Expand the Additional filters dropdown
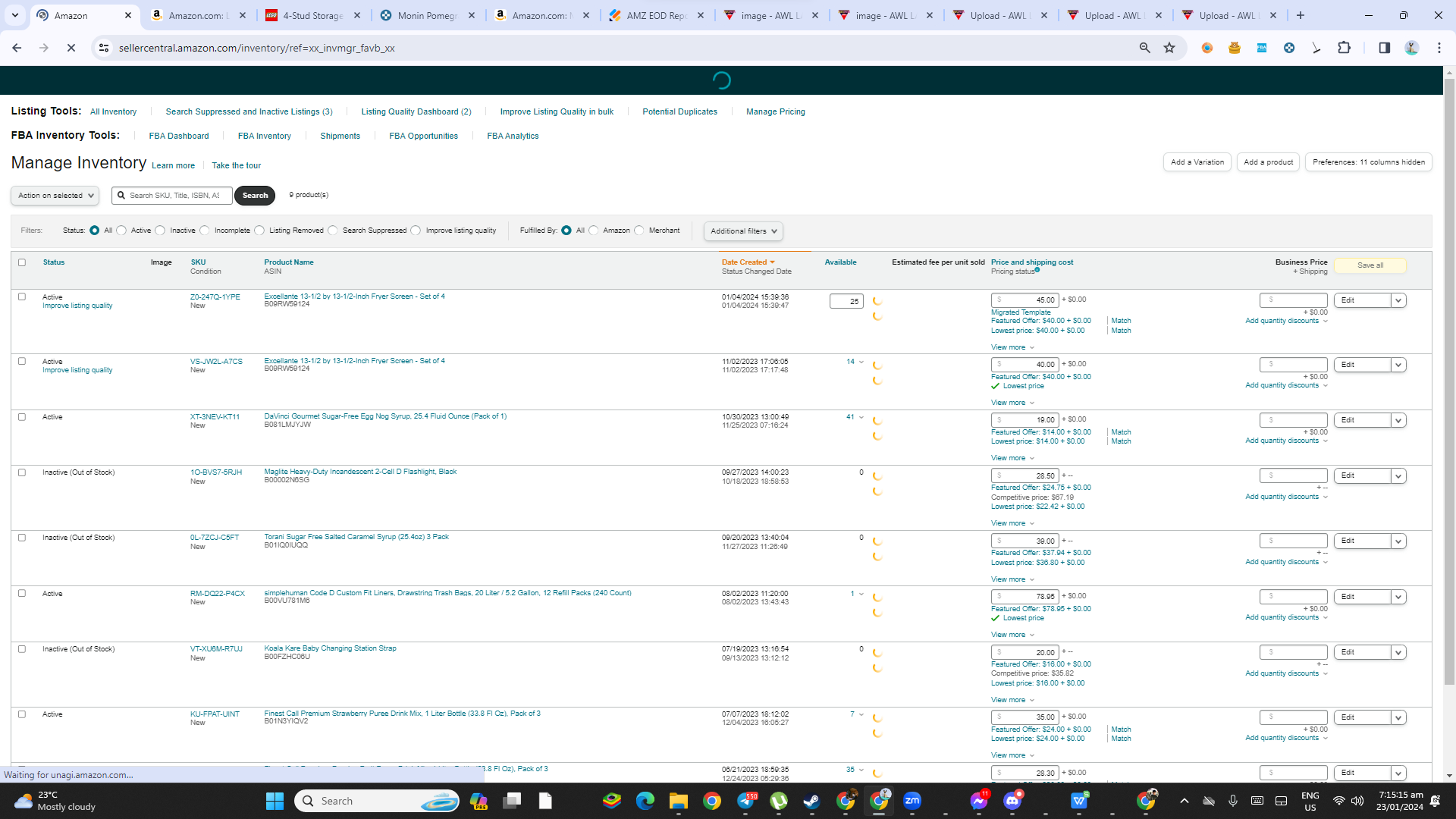 [x=743, y=231]
